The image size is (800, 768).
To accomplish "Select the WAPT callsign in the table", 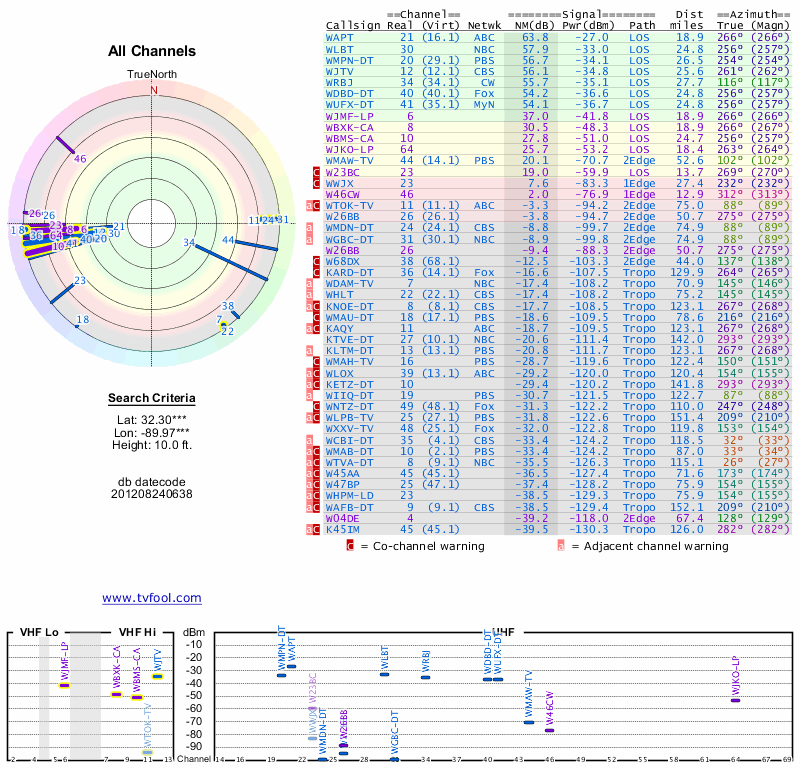I will [x=340, y=38].
